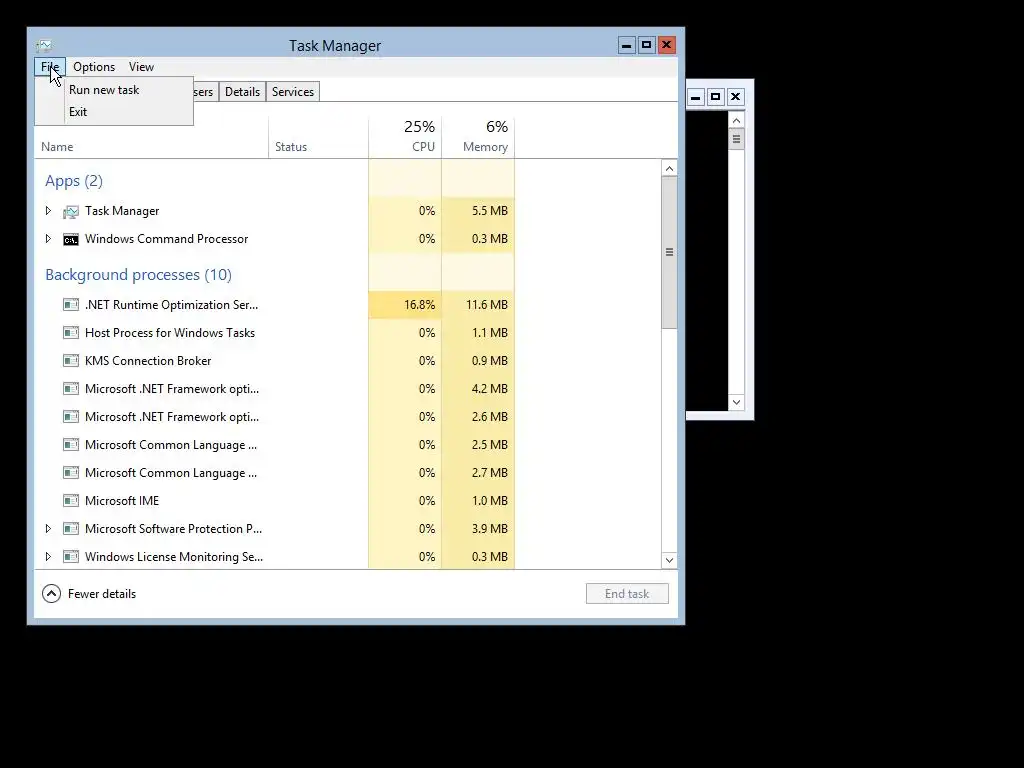The width and height of the screenshot is (1024, 768).
Task: Click the 4.2 MB memory value
Action: coord(490,389)
